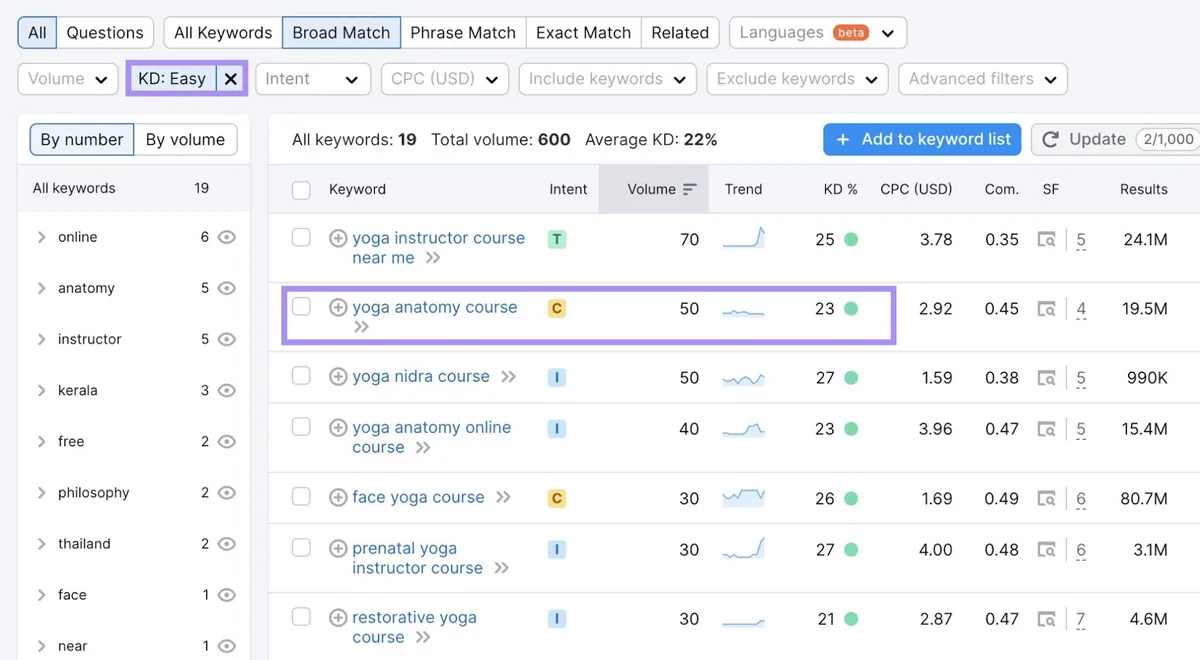Click plus icon beside yoga anatomy course

point(338,307)
